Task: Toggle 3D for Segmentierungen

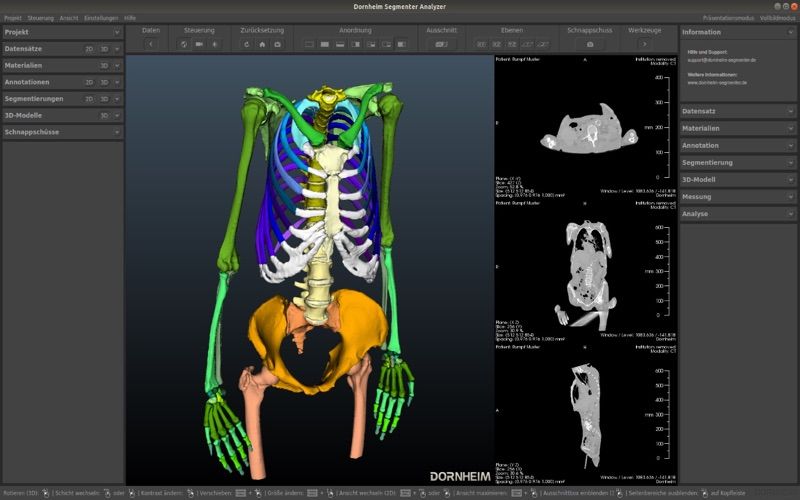Action: tap(104, 99)
